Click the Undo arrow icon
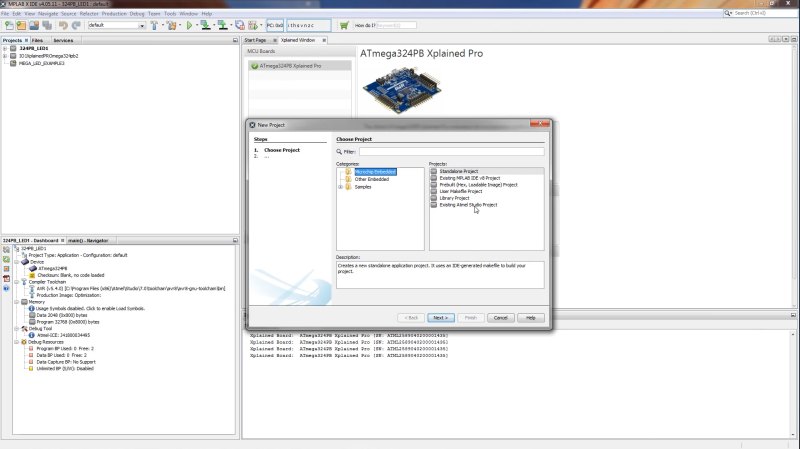800x449 pixels. point(63,25)
